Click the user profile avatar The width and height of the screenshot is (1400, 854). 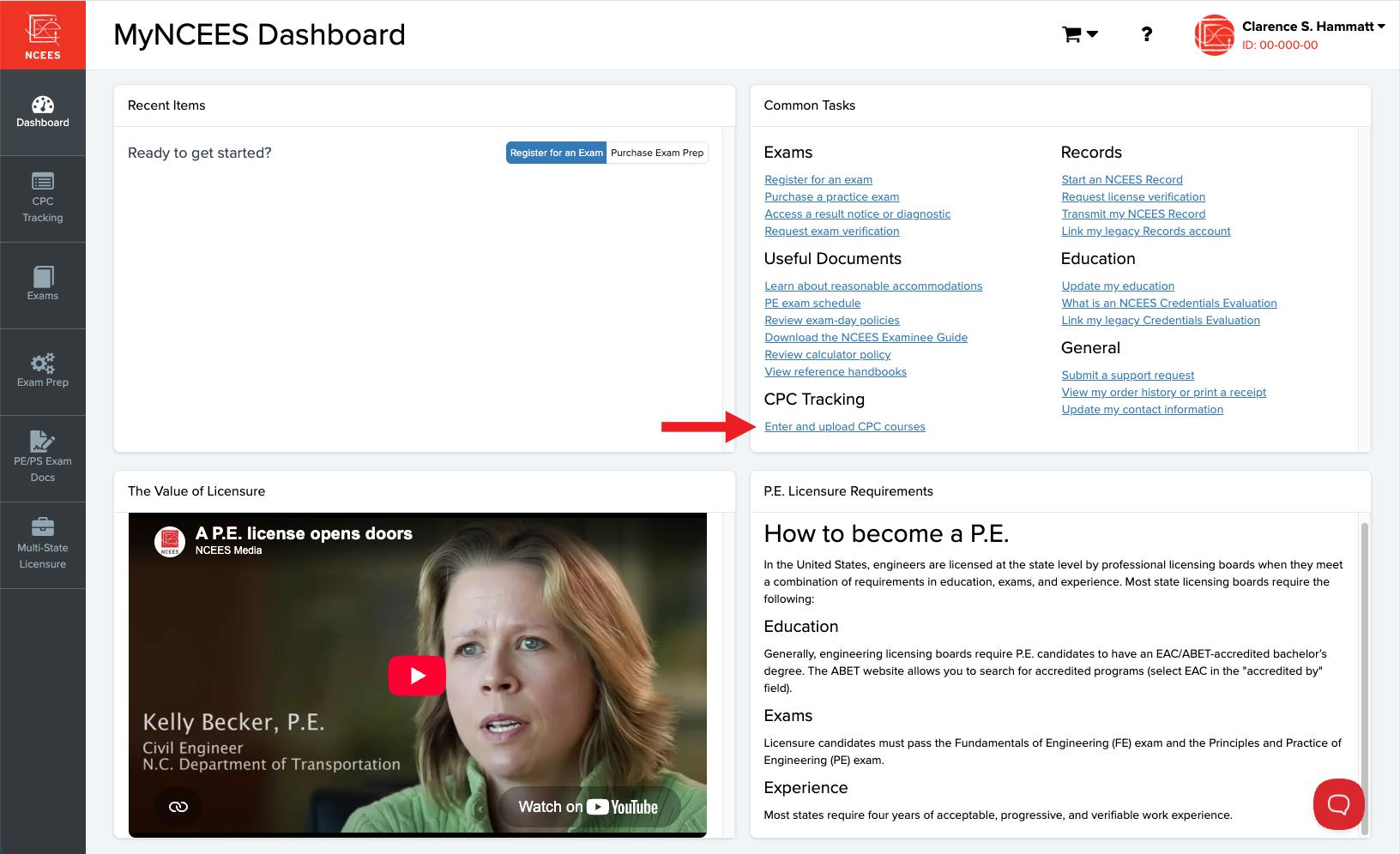(x=1215, y=35)
